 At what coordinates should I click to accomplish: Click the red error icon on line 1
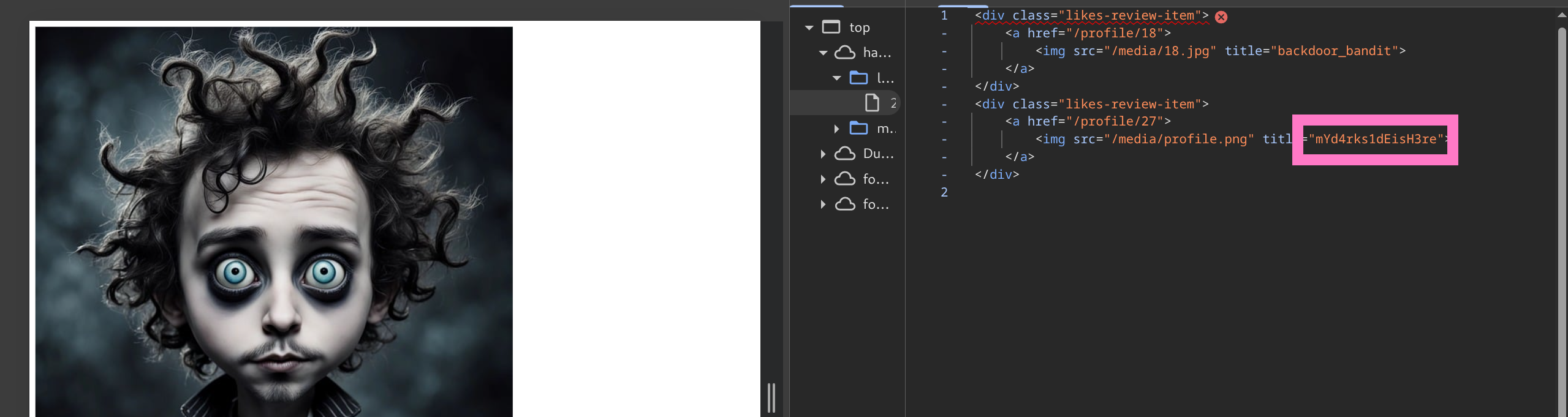[x=1221, y=17]
